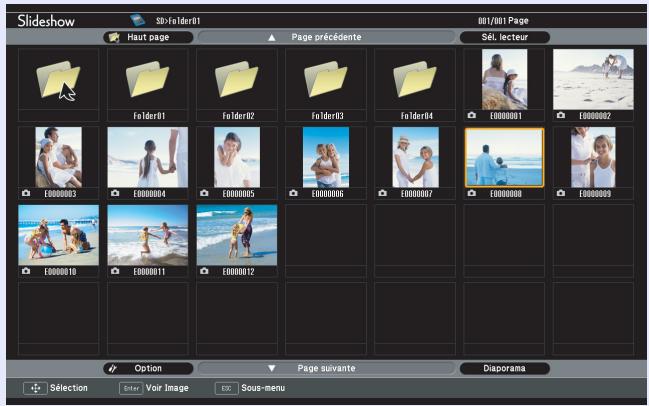
Task: Click the camera icon beside E0000004
Action: coord(115,193)
